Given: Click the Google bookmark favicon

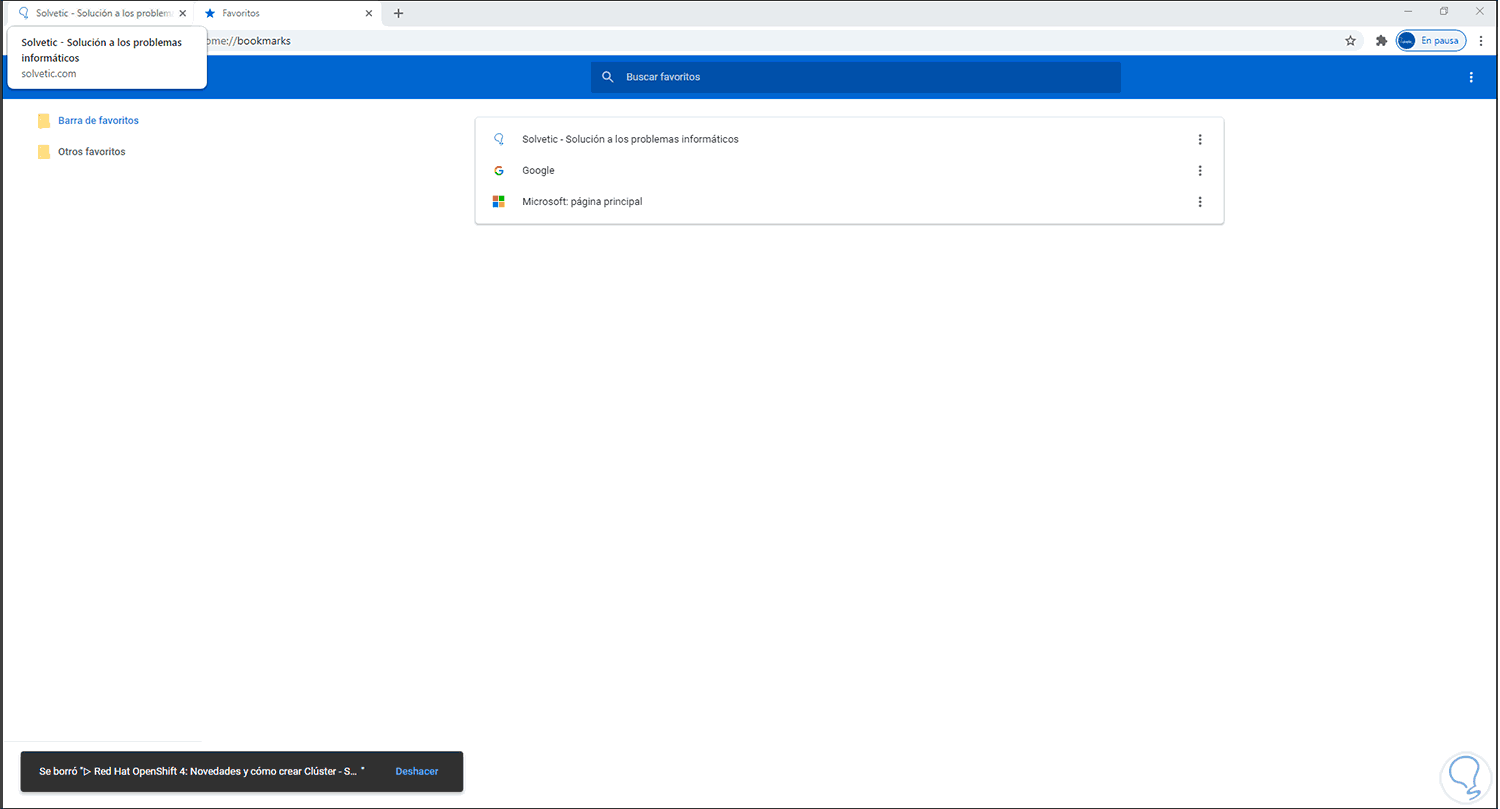Looking at the screenshot, I should [x=499, y=170].
